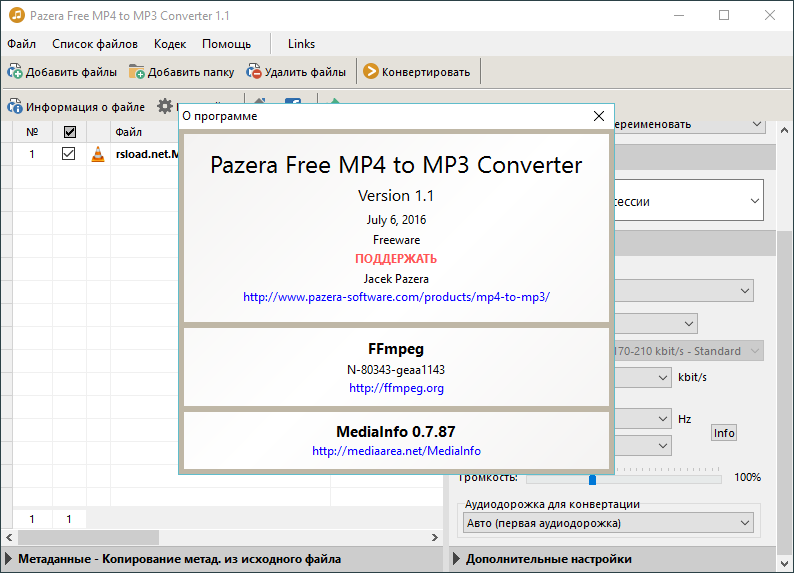This screenshot has width=794, height=573.
Task: Click the author name 'Jacek Pazera'
Action: (396, 279)
